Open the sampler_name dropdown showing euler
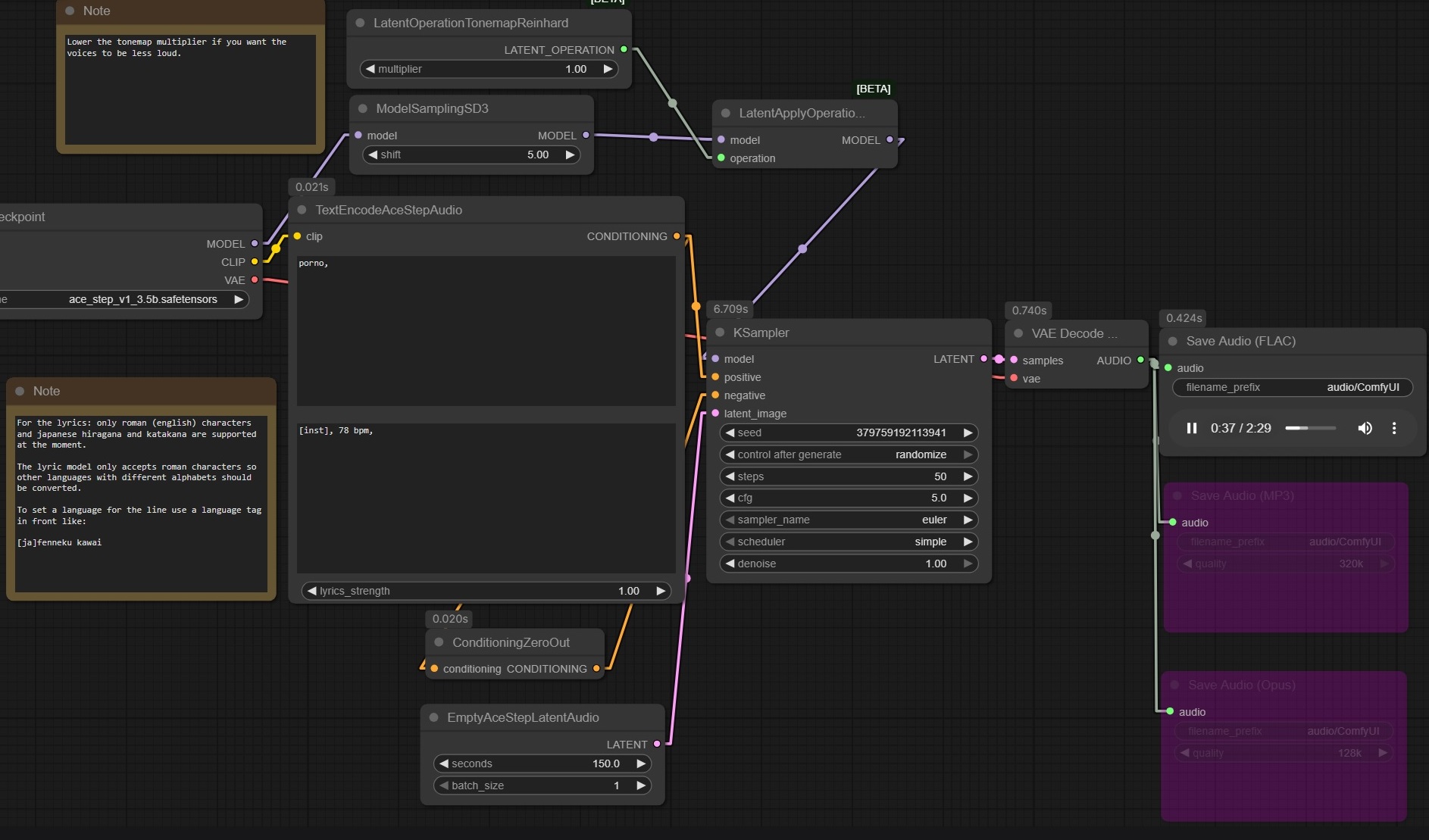The width and height of the screenshot is (1429, 840). (x=849, y=520)
